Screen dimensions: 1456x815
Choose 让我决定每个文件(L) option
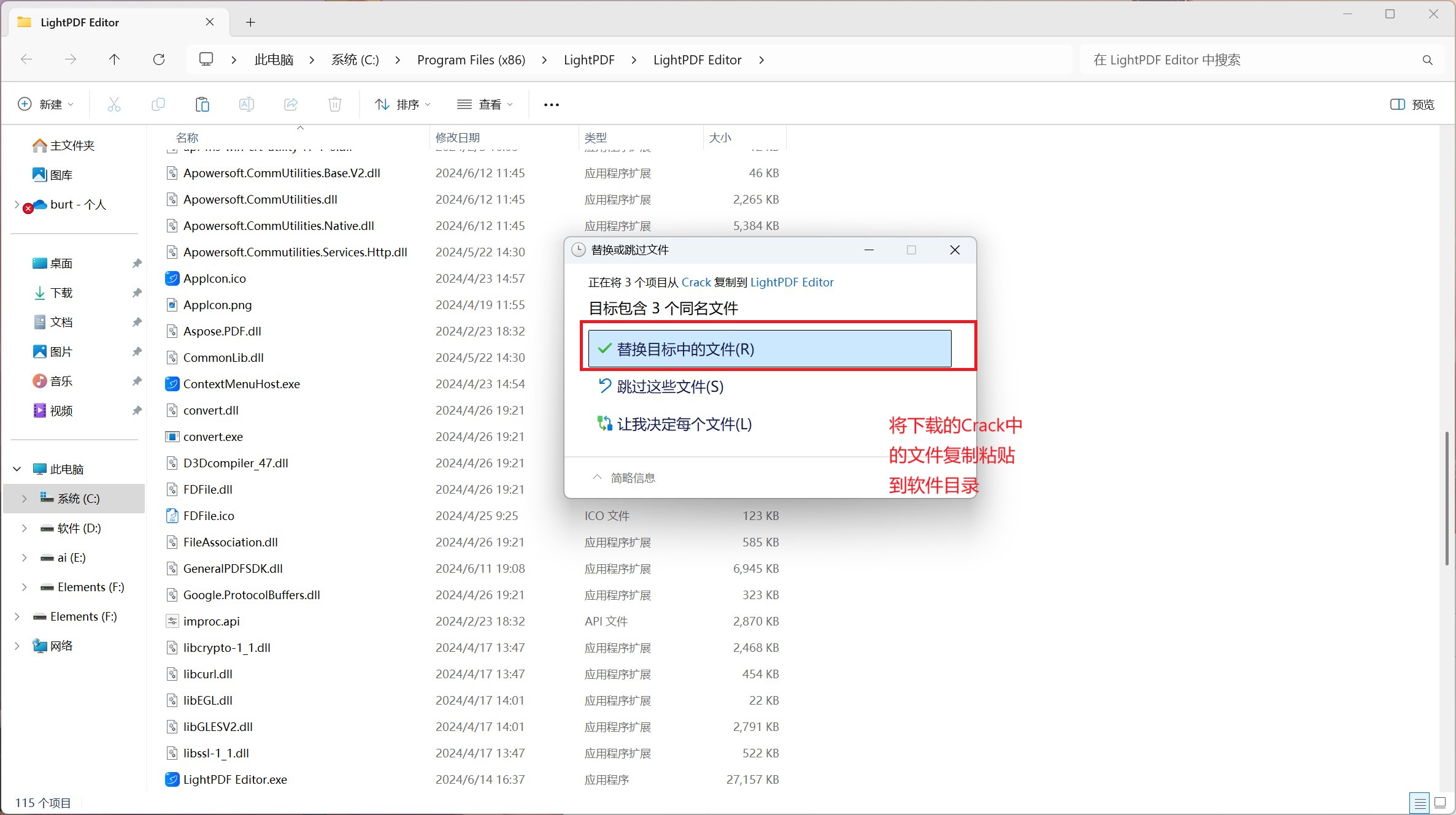[684, 424]
